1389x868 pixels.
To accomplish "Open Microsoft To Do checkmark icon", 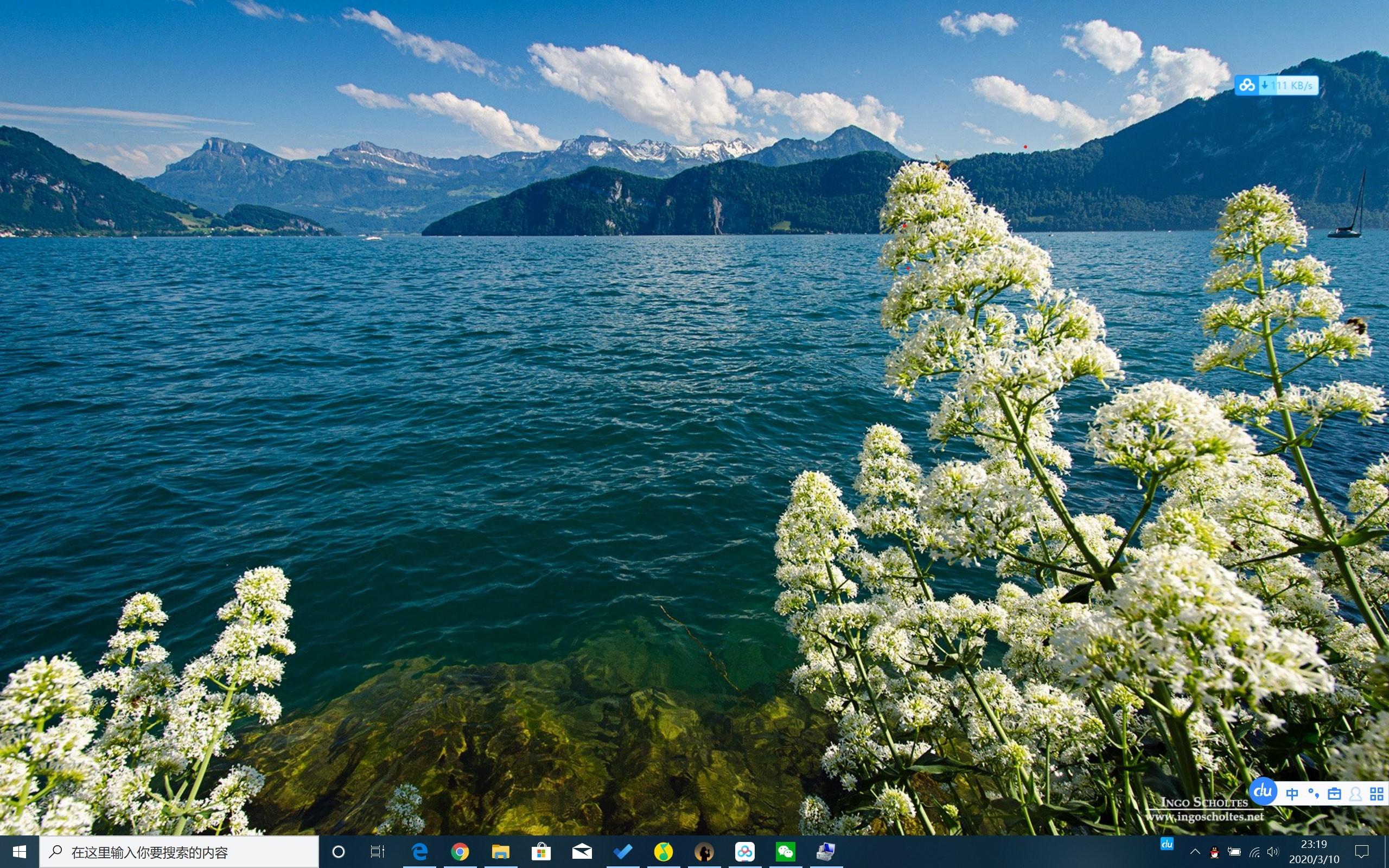I will (622, 852).
